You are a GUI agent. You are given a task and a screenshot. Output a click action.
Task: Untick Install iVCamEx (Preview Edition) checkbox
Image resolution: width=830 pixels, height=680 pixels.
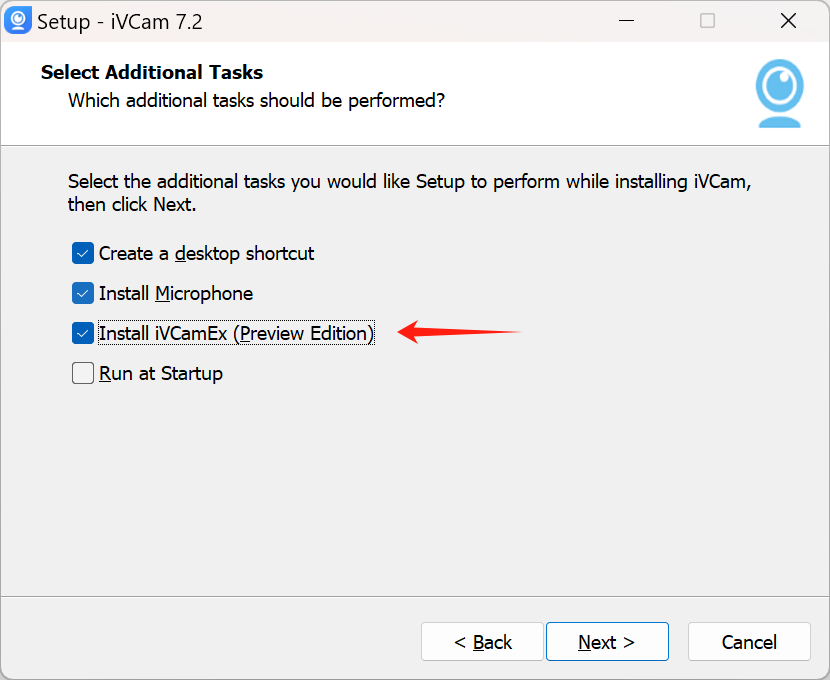(83, 333)
